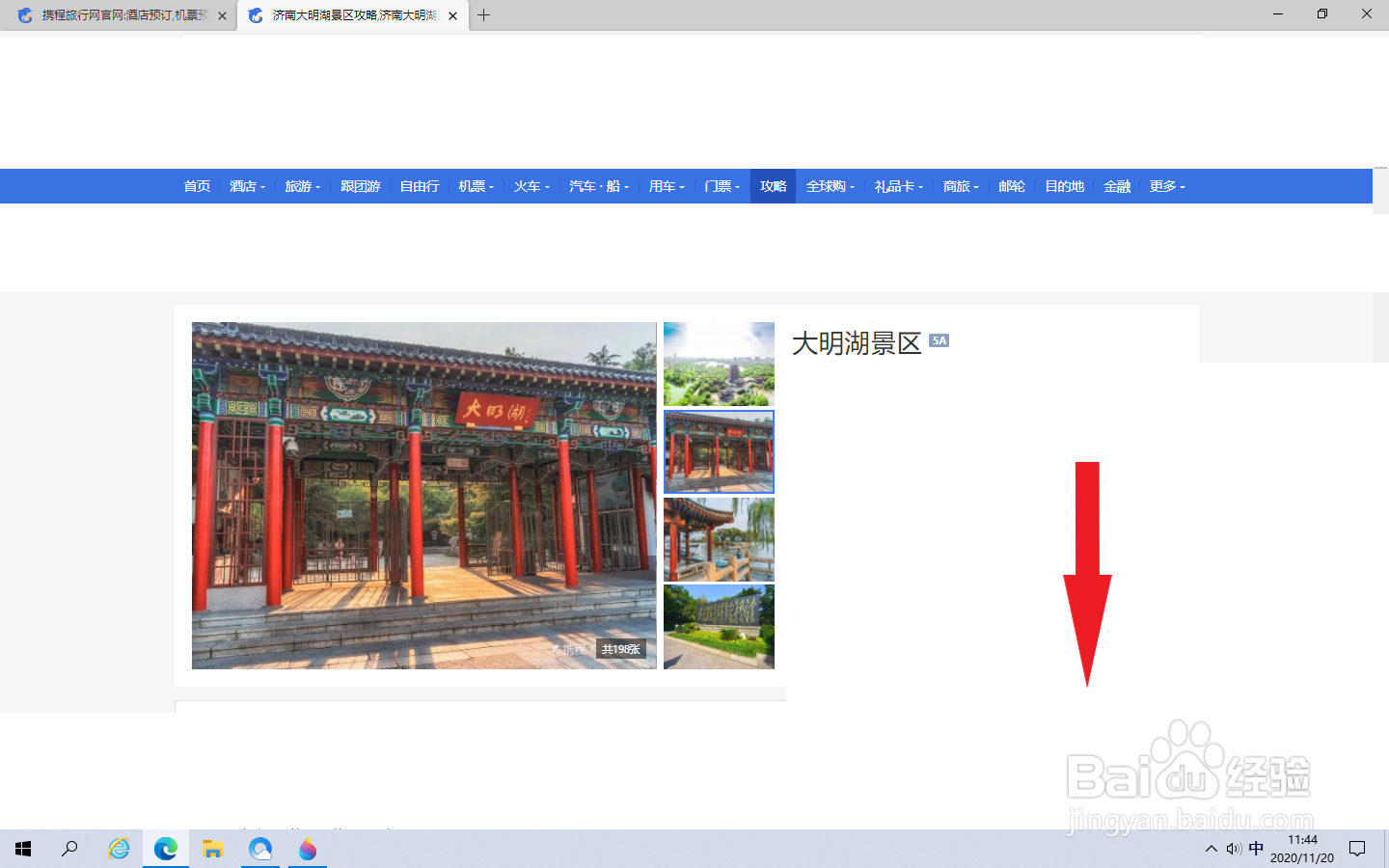Image resolution: width=1389 pixels, height=868 pixels.
Task: Show hidden system tray icons
Action: (1212, 849)
